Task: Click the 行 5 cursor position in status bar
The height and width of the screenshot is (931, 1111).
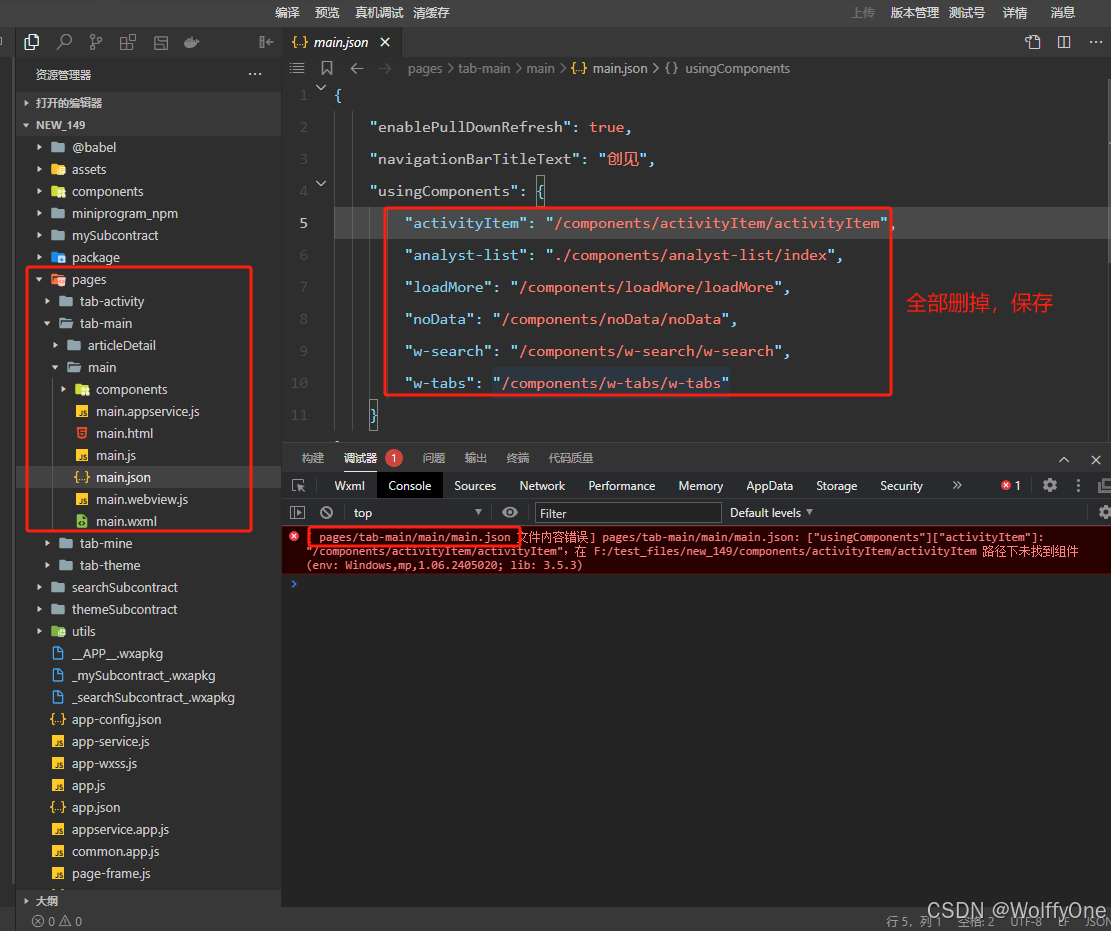Action: point(914,921)
